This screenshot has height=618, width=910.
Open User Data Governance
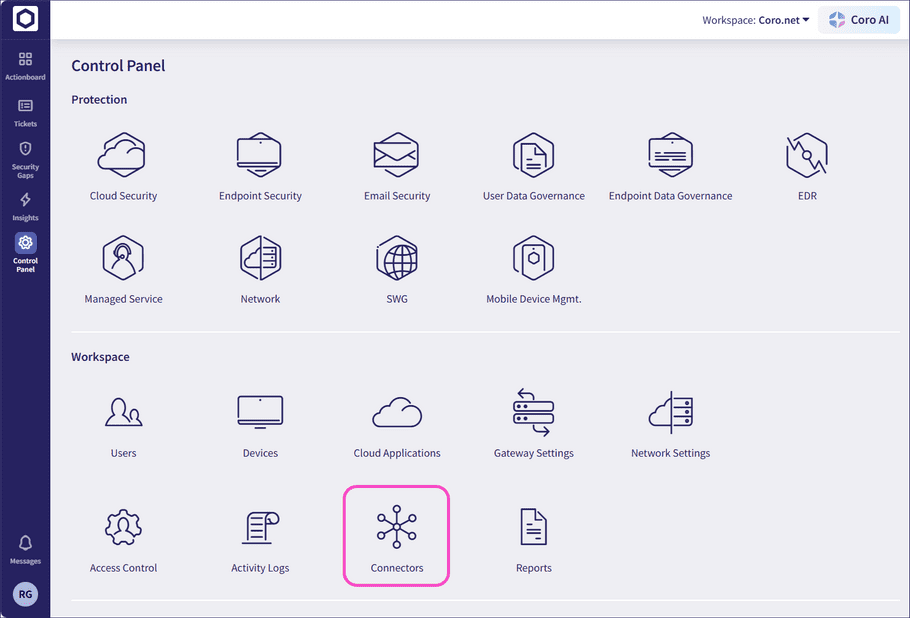pyautogui.click(x=533, y=157)
